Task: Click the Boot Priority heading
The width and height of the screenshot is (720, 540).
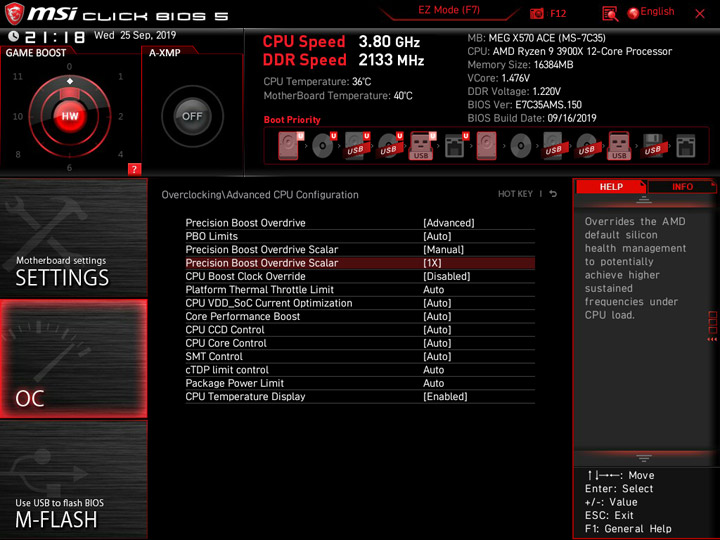Action: click(292, 120)
